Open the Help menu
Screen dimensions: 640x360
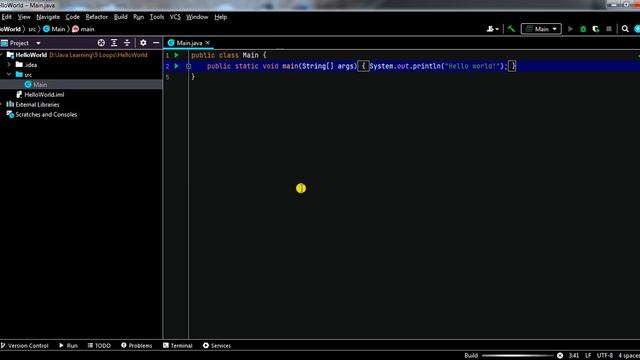coord(220,17)
